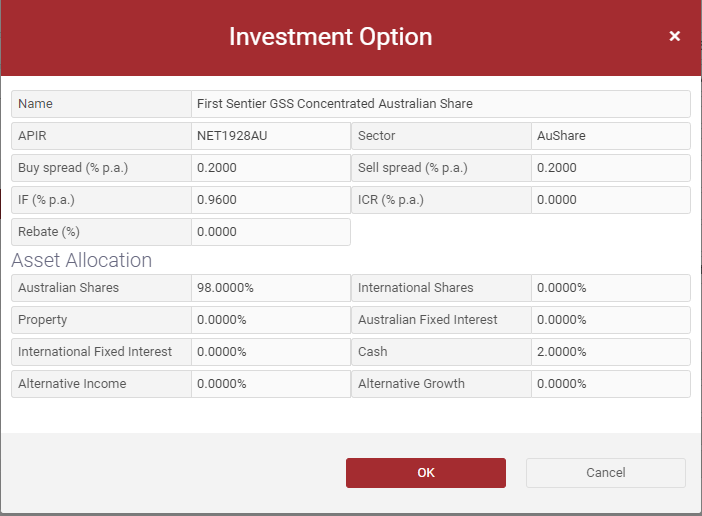Click the Property label
Screen dimensions: 702x516
click(x=43, y=320)
